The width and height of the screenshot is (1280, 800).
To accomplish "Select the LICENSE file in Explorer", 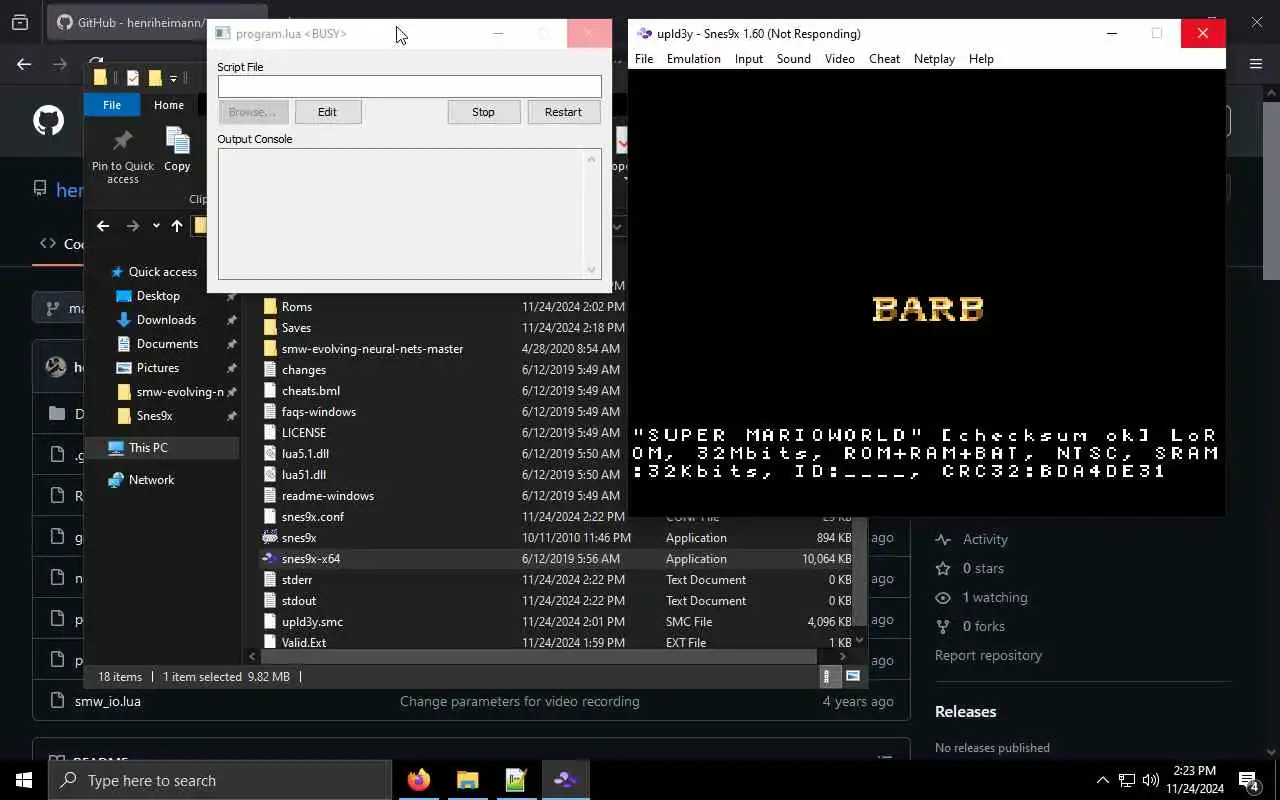I will (303, 433).
